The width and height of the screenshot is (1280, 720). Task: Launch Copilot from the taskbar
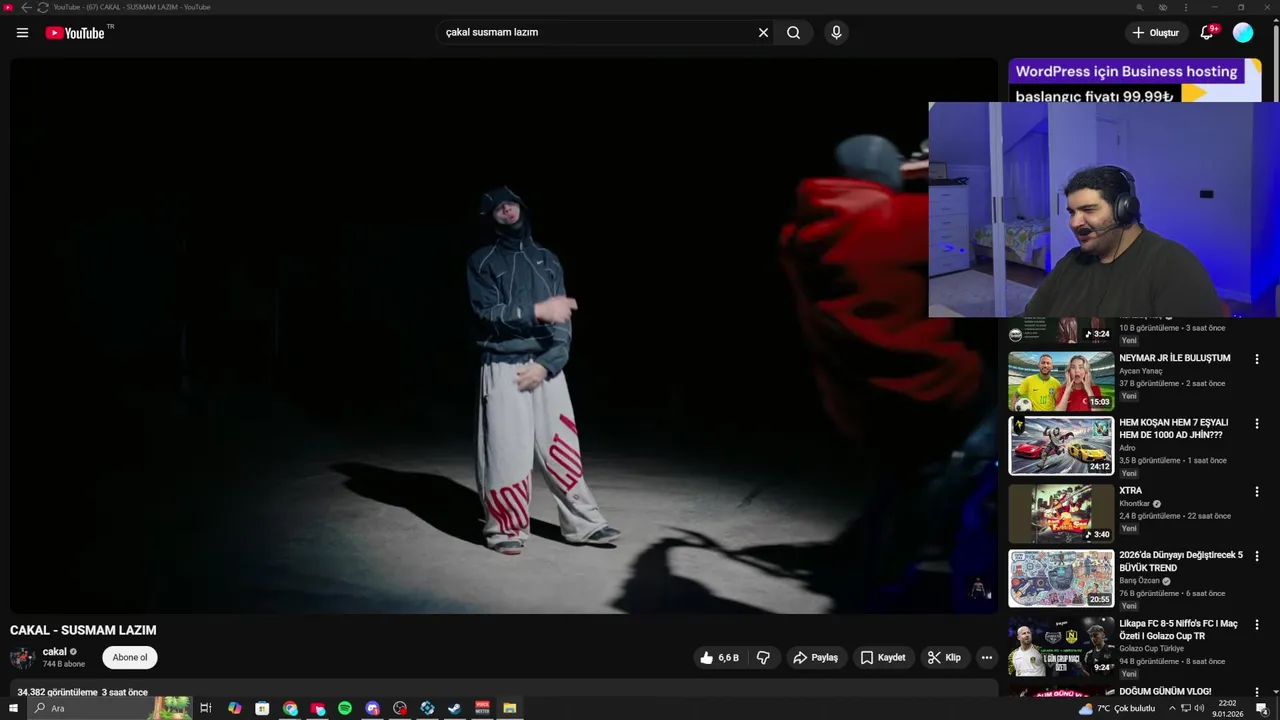tap(235, 708)
